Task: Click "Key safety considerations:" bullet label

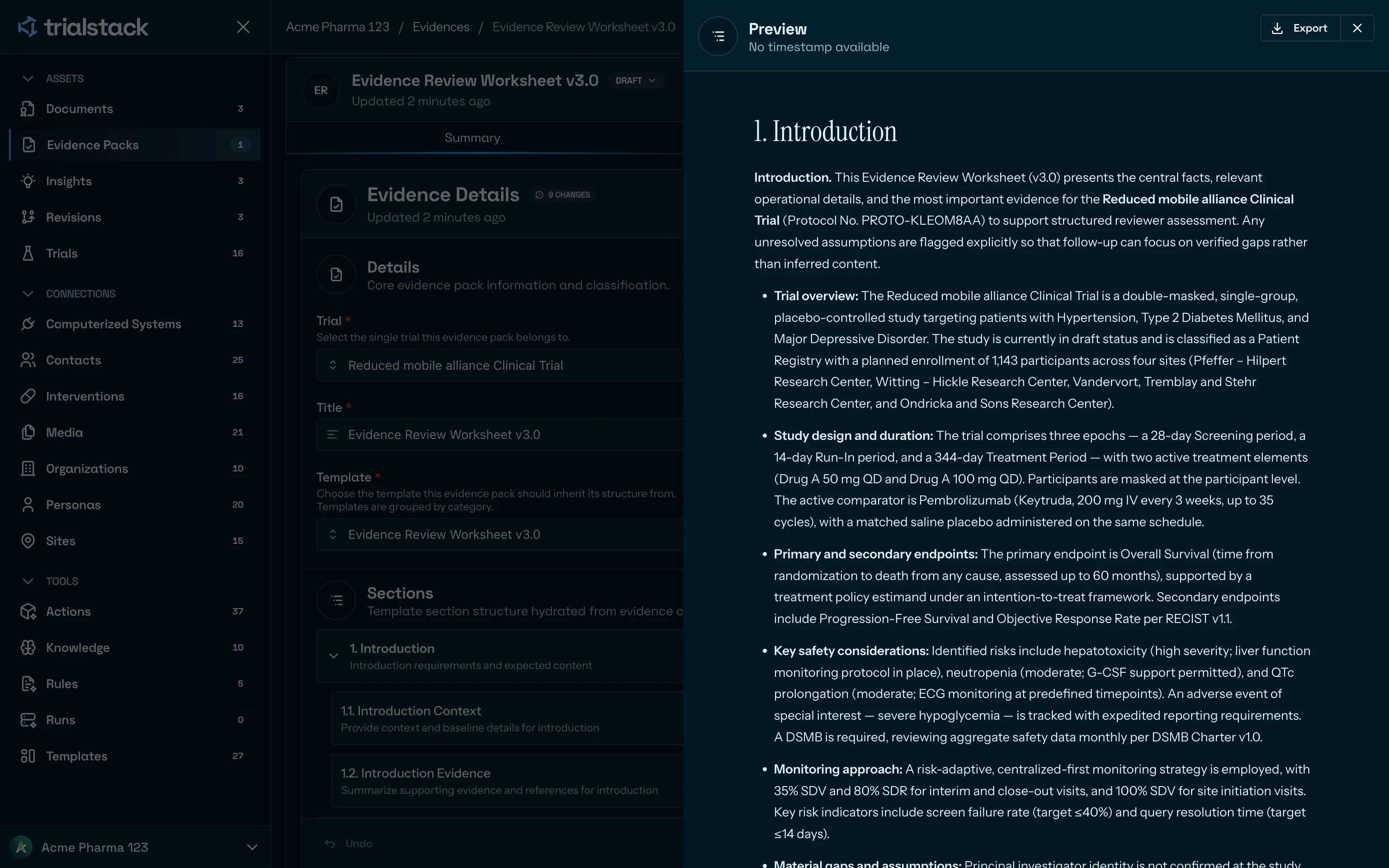Action: click(x=850, y=651)
